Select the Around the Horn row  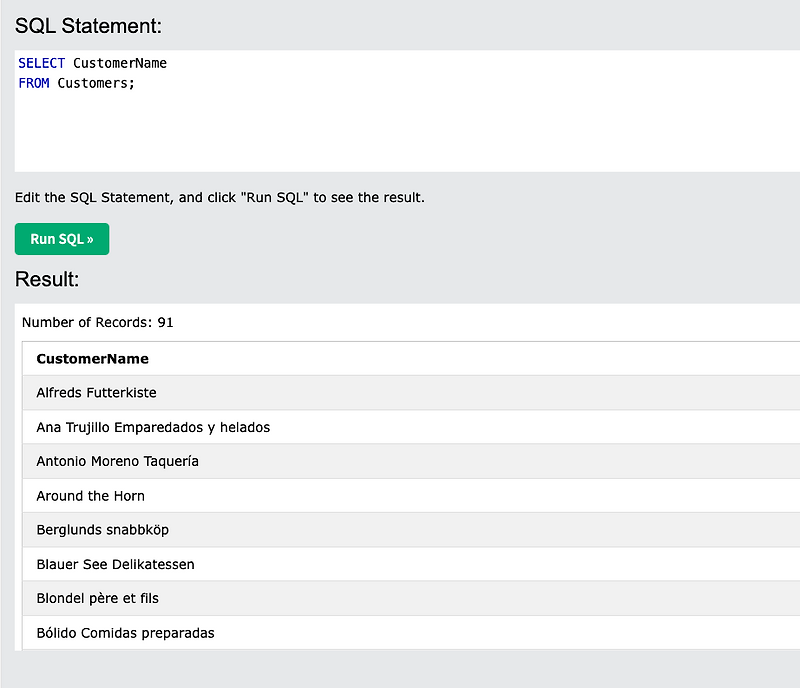coord(90,496)
